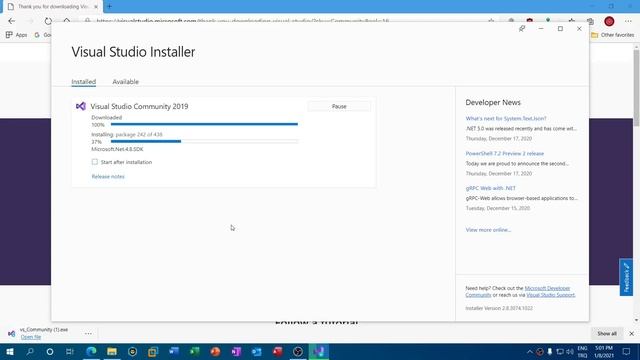Click the taskbar clock showing 5:01 PM
Viewport: 640px width, 360px height.
[x=604, y=351]
